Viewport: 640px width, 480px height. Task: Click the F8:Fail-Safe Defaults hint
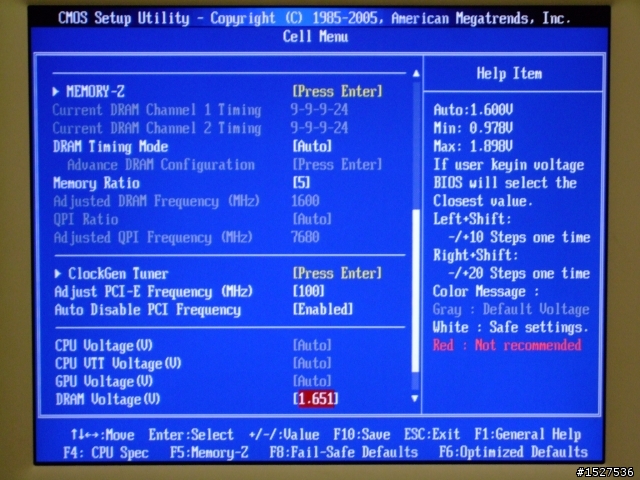[x=344, y=452]
